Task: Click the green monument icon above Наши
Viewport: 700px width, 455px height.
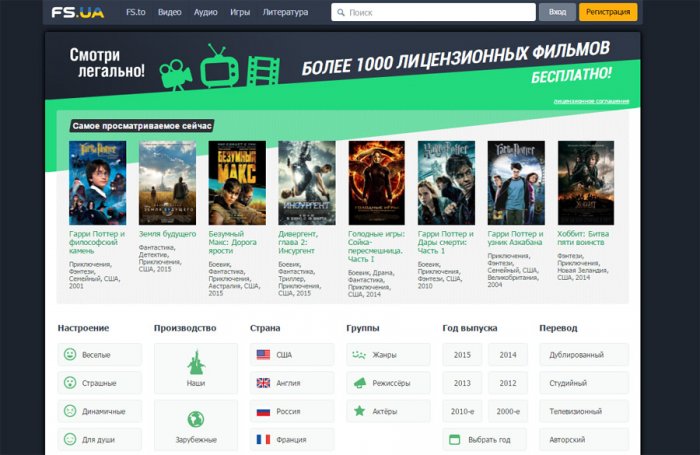Action: pos(196,363)
